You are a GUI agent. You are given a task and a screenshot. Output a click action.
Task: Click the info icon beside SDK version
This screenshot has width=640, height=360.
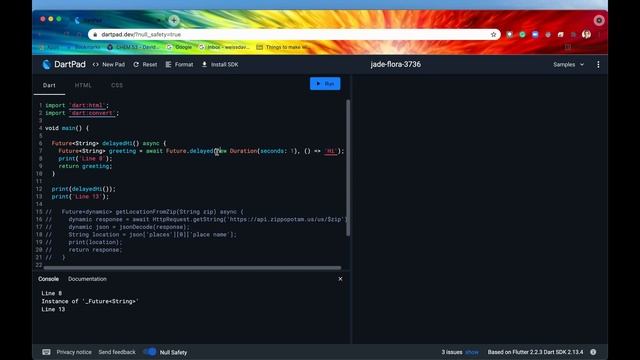click(593, 352)
